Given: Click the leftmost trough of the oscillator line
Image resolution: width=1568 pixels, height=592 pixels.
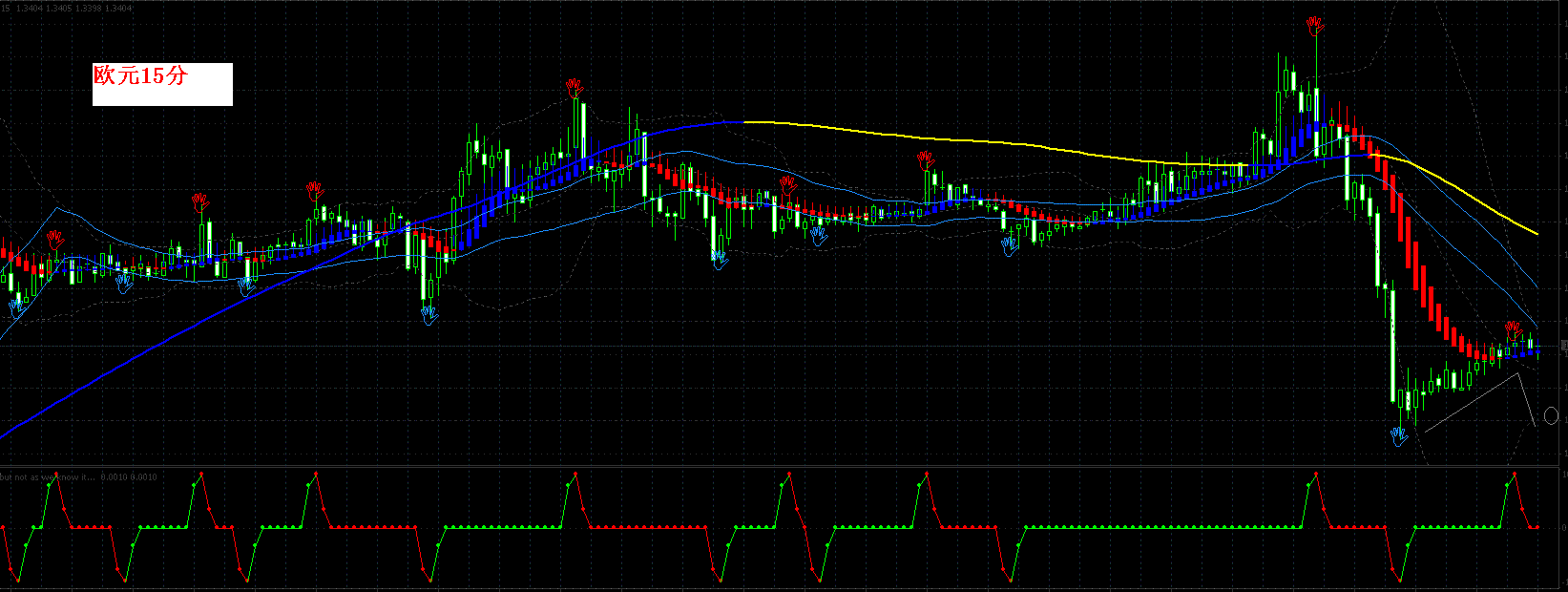Looking at the screenshot, I should click(x=18, y=580).
